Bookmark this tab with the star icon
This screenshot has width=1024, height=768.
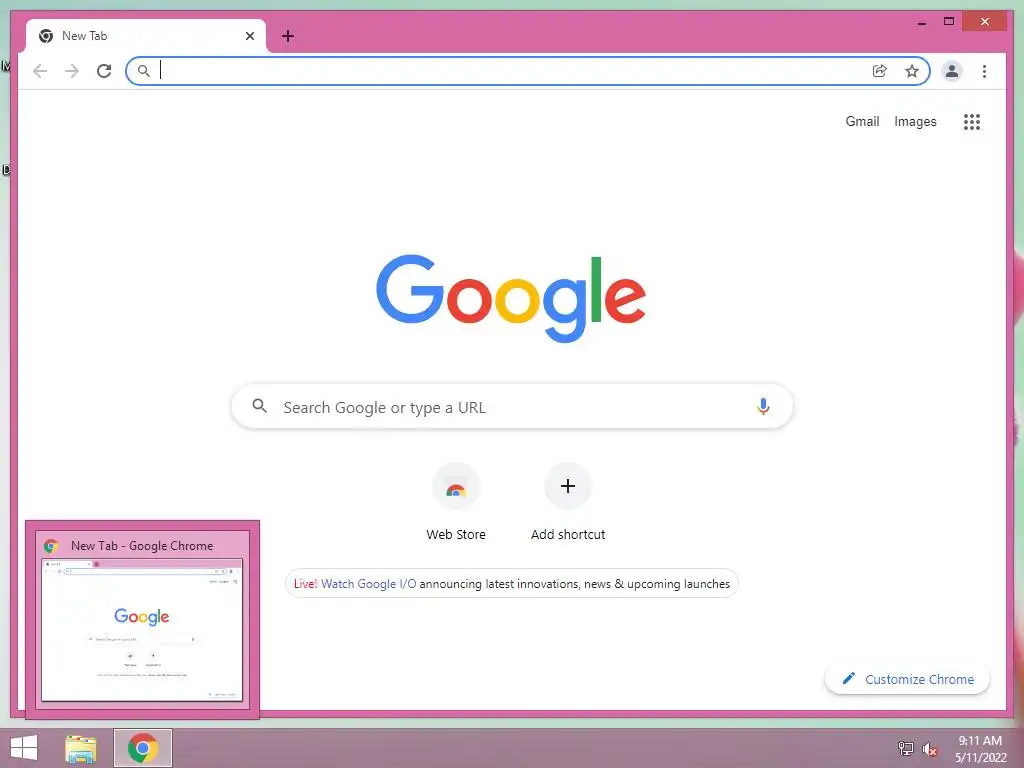(x=912, y=71)
